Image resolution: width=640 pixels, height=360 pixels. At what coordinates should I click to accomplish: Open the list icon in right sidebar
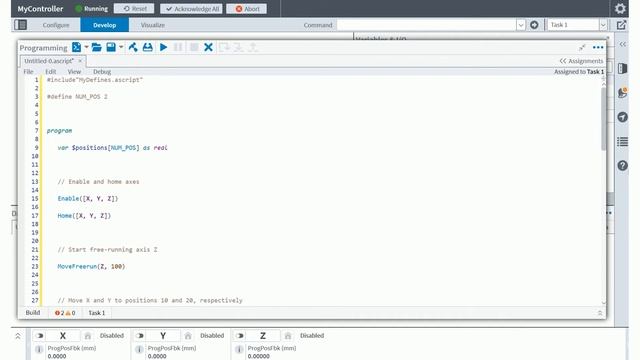(622, 142)
